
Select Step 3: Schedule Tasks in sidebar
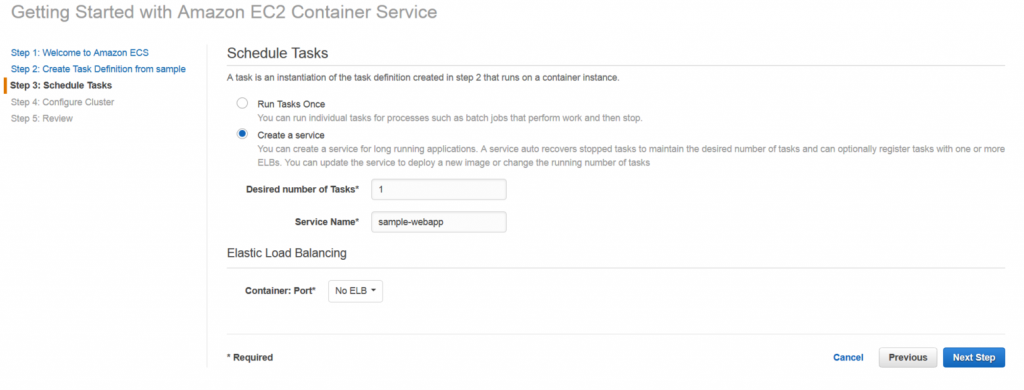pyautogui.click(x=61, y=85)
